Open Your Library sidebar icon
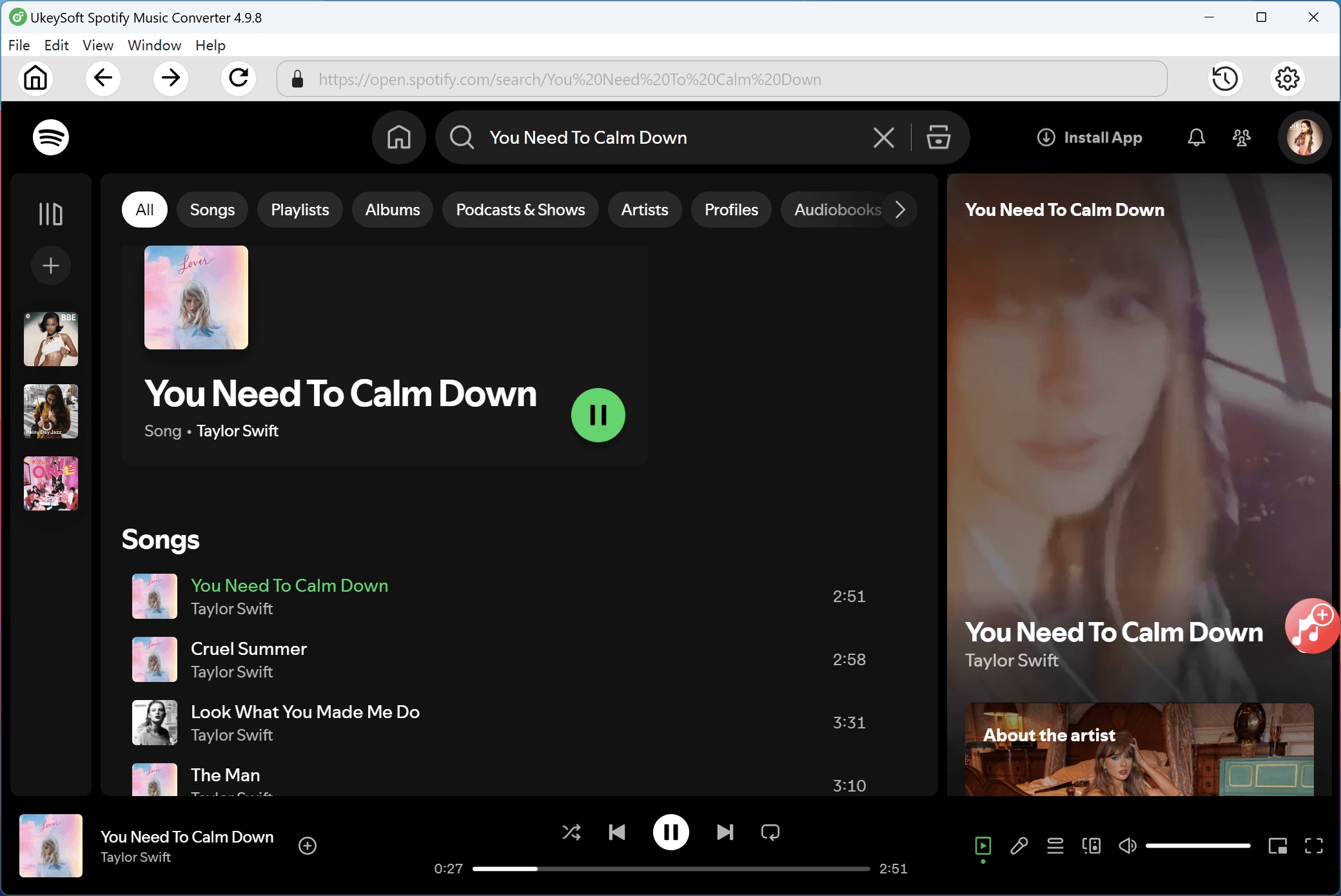1341x896 pixels. coord(50,213)
